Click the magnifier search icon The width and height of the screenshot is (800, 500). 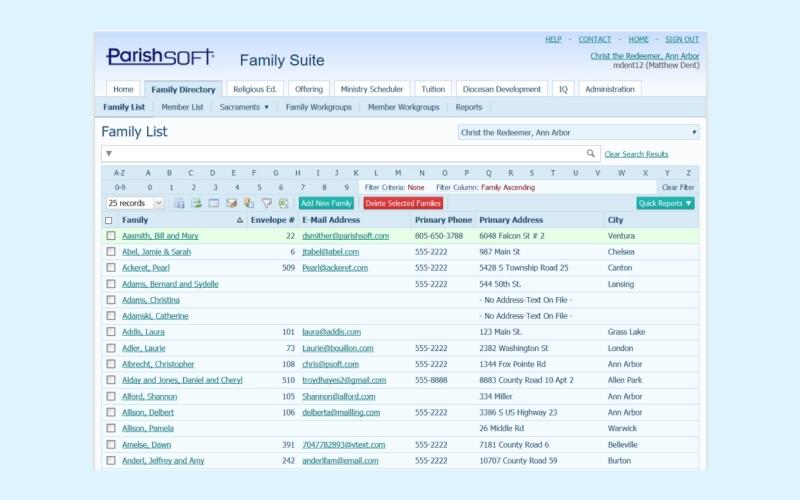tap(590, 153)
